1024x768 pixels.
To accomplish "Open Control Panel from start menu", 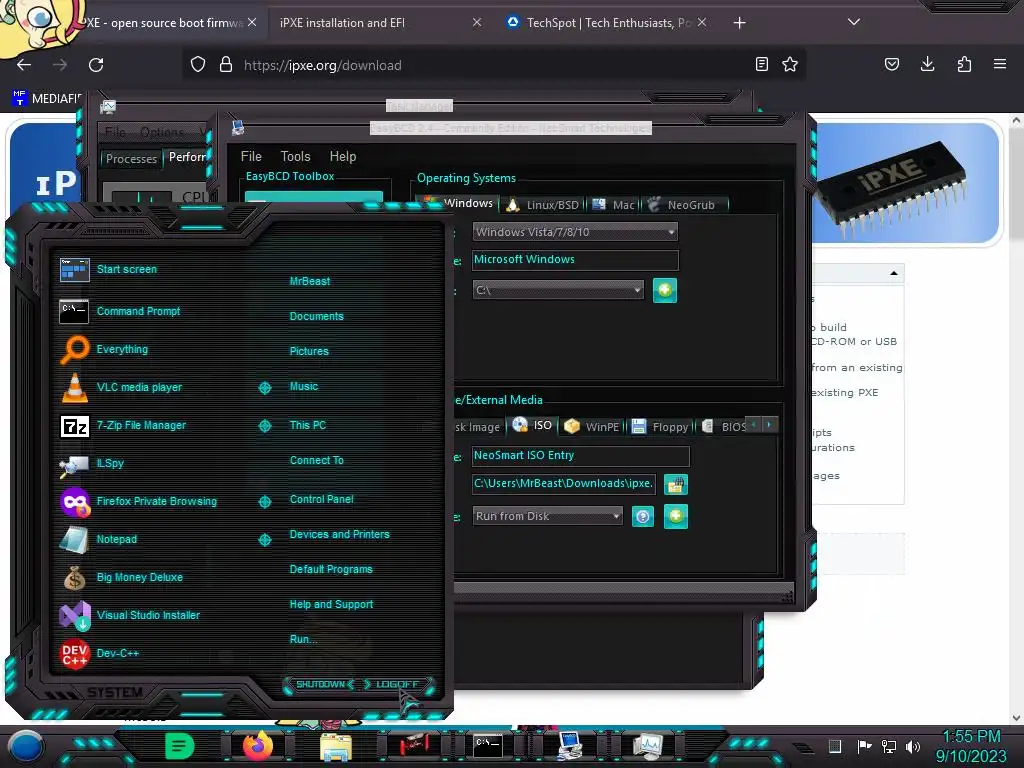I will click(321, 499).
